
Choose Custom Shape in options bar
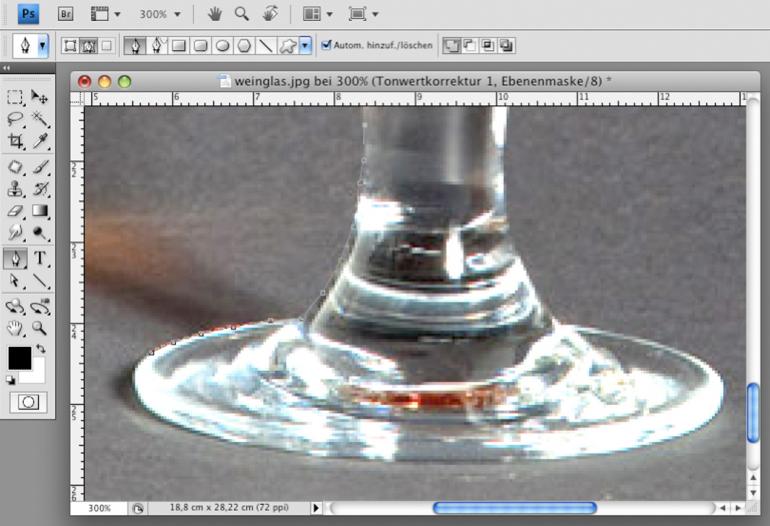(x=288, y=46)
